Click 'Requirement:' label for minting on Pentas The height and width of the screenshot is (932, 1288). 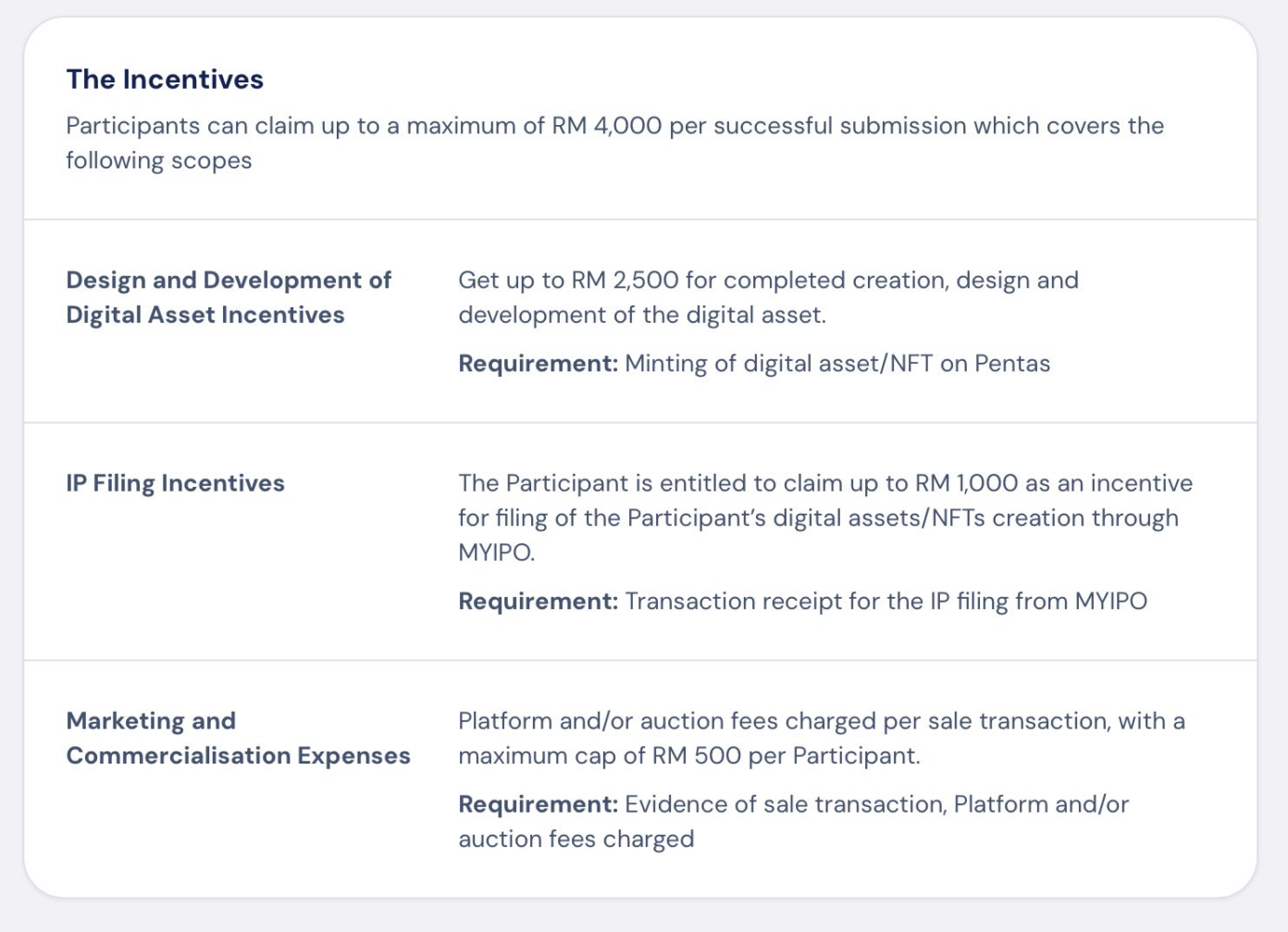pos(538,364)
